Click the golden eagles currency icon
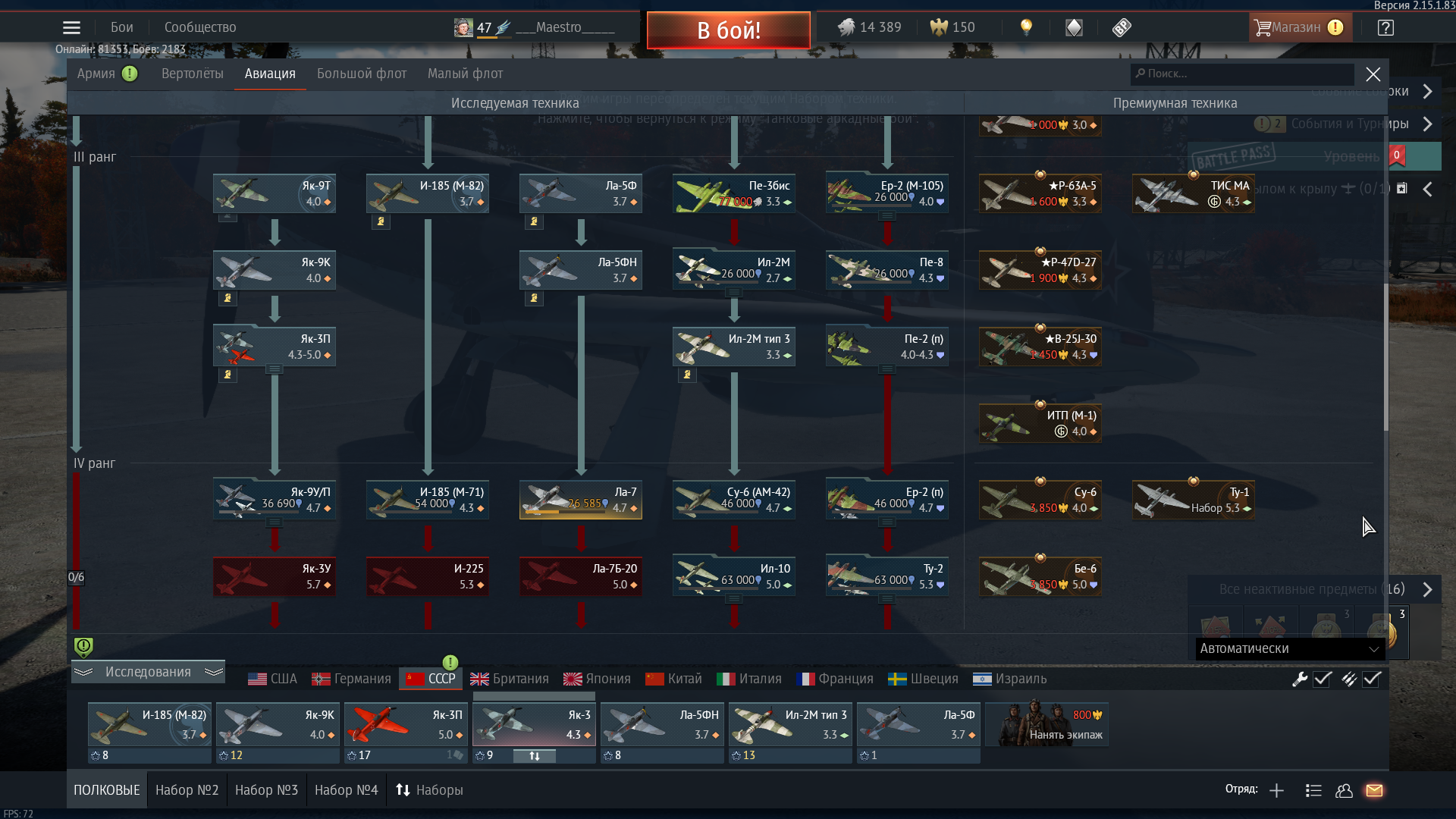 [x=939, y=27]
